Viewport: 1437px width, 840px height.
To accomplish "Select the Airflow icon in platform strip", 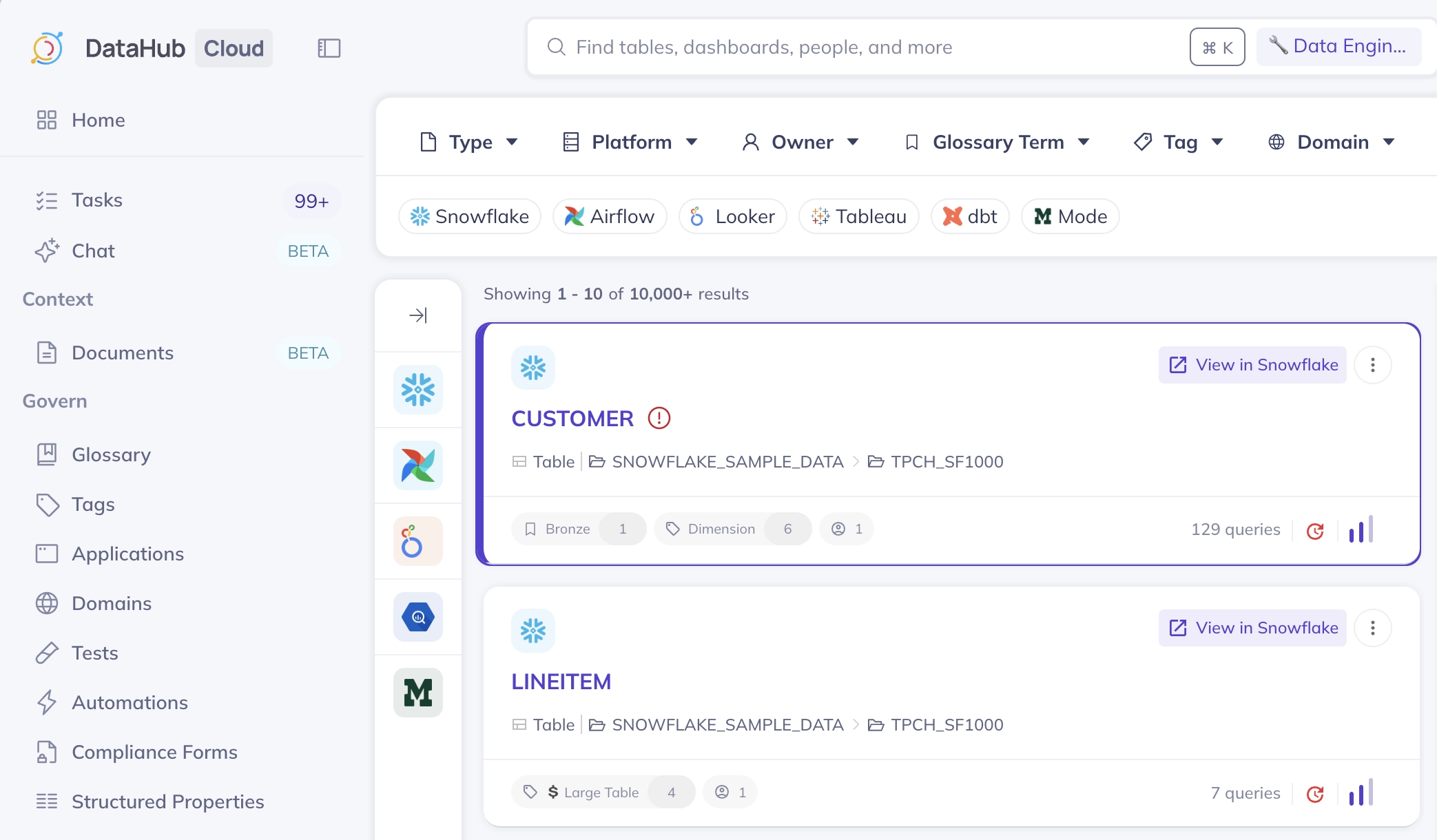I will pyautogui.click(x=417, y=465).
